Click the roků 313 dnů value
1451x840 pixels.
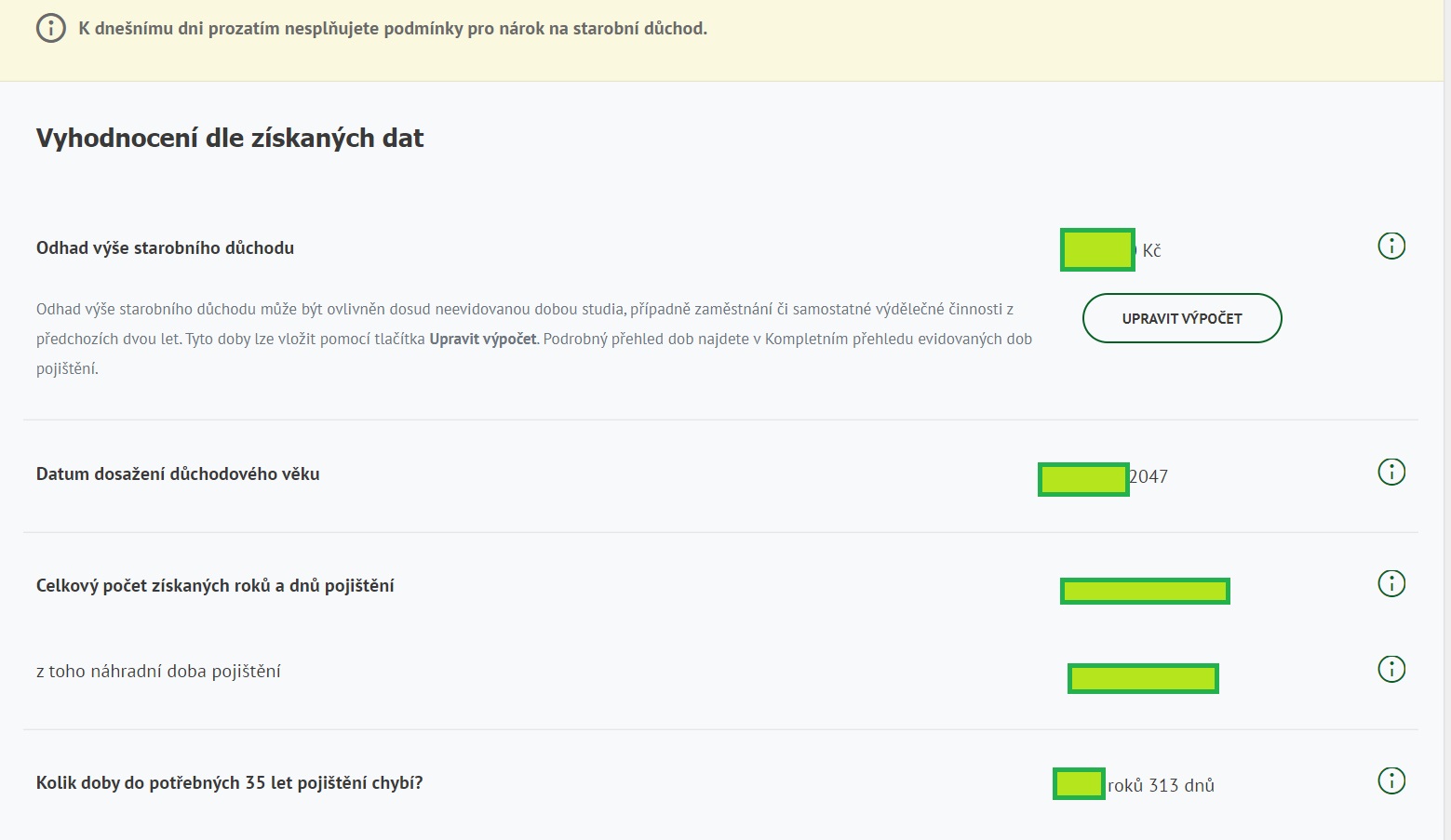coord(1161,786)
